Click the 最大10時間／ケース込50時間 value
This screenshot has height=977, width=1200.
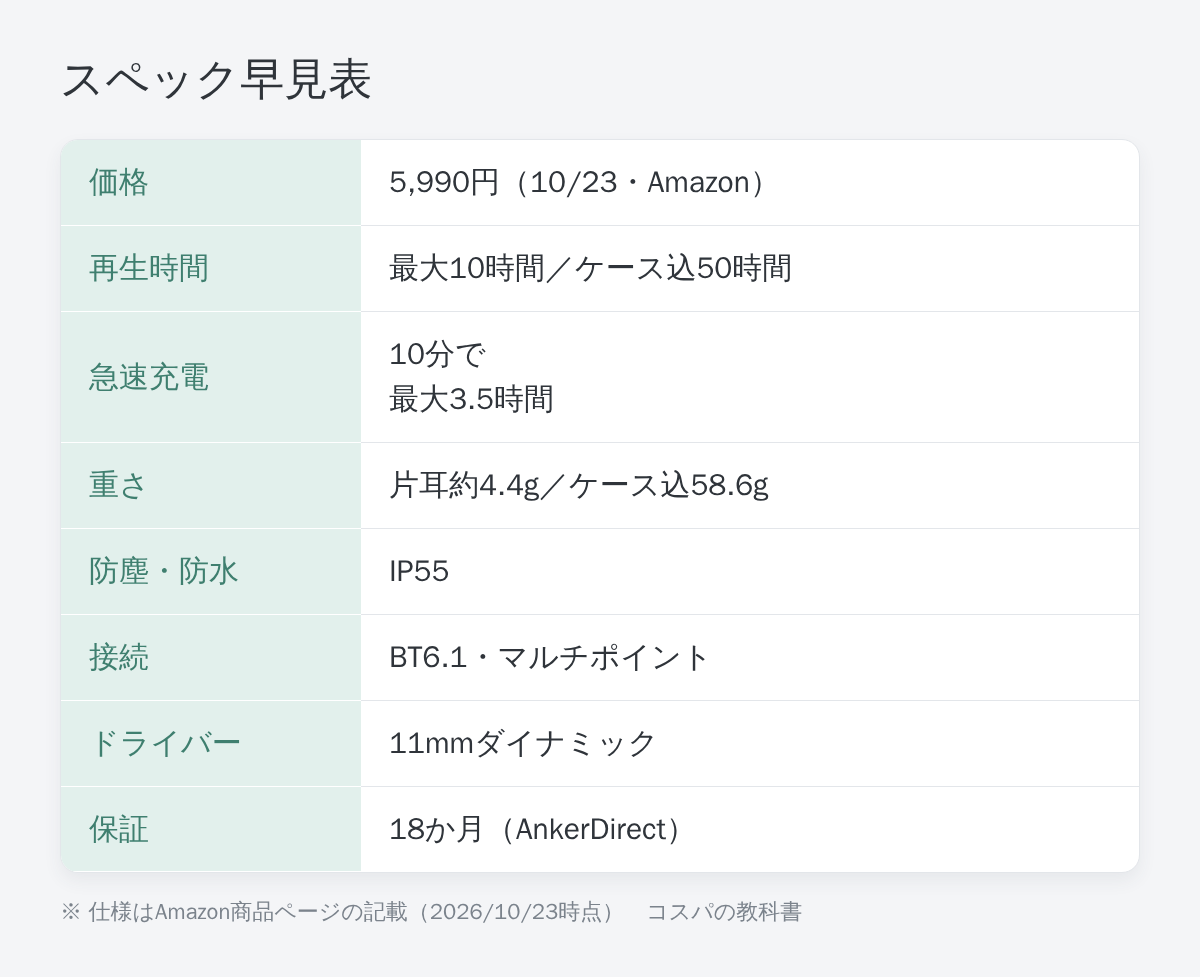590,268
